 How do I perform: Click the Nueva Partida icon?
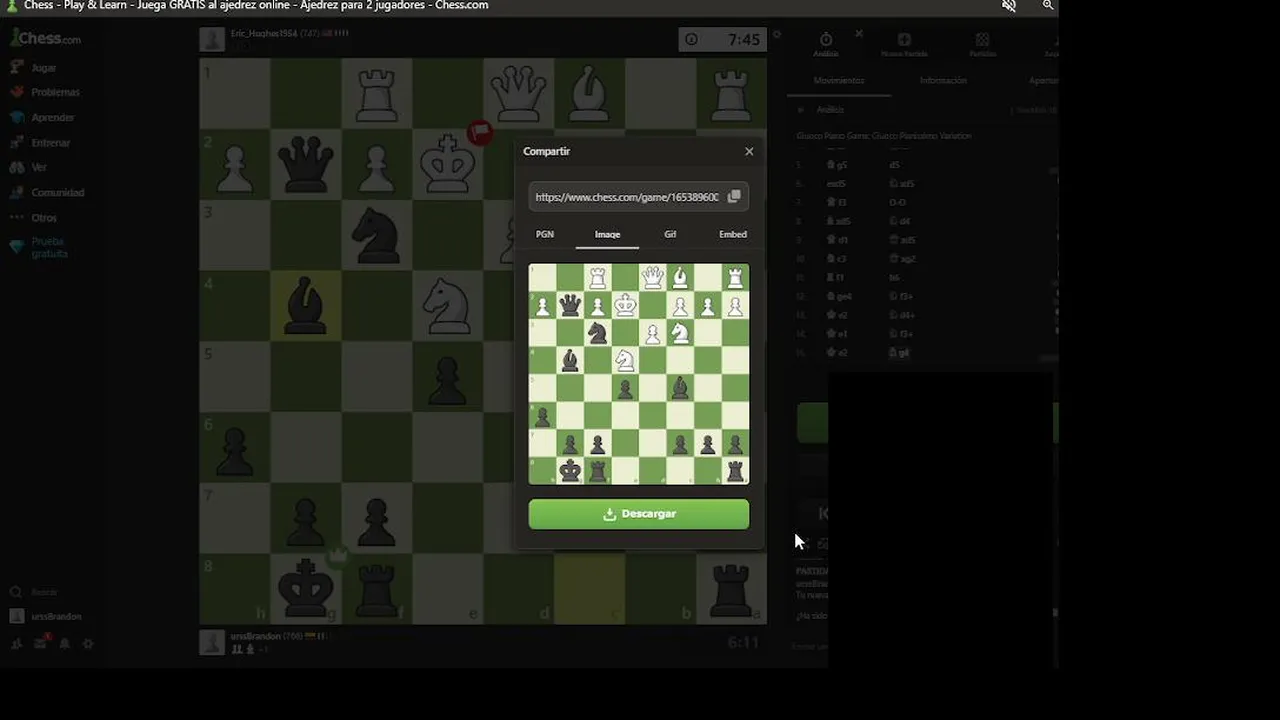pyautogui.click(x=904, y=45)
